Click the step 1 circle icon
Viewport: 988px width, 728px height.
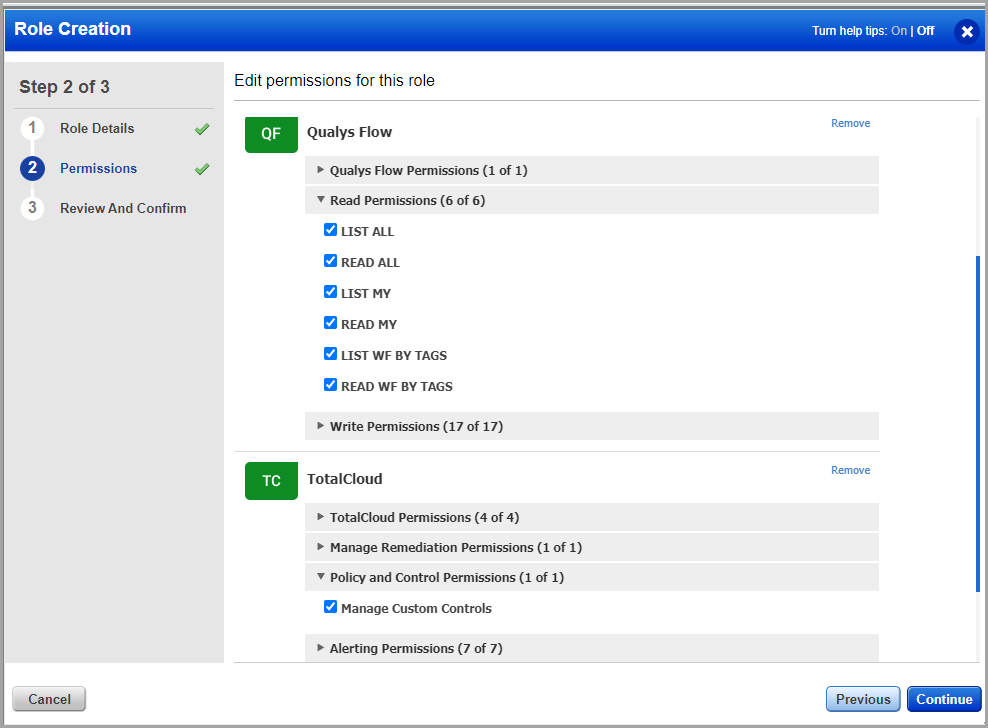point(32,128)
